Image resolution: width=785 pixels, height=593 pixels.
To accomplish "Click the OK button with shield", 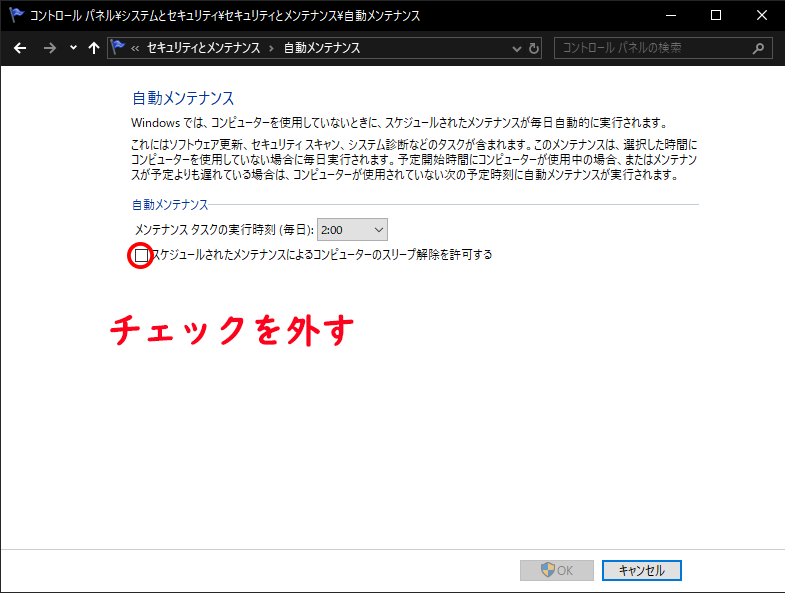I will [x=557, y=570].
